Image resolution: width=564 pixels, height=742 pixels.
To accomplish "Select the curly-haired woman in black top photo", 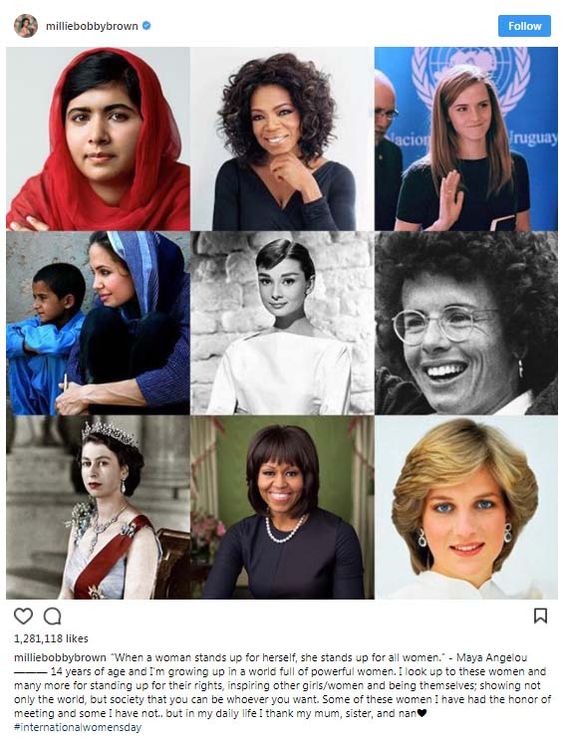I will [x=282, y=139].
